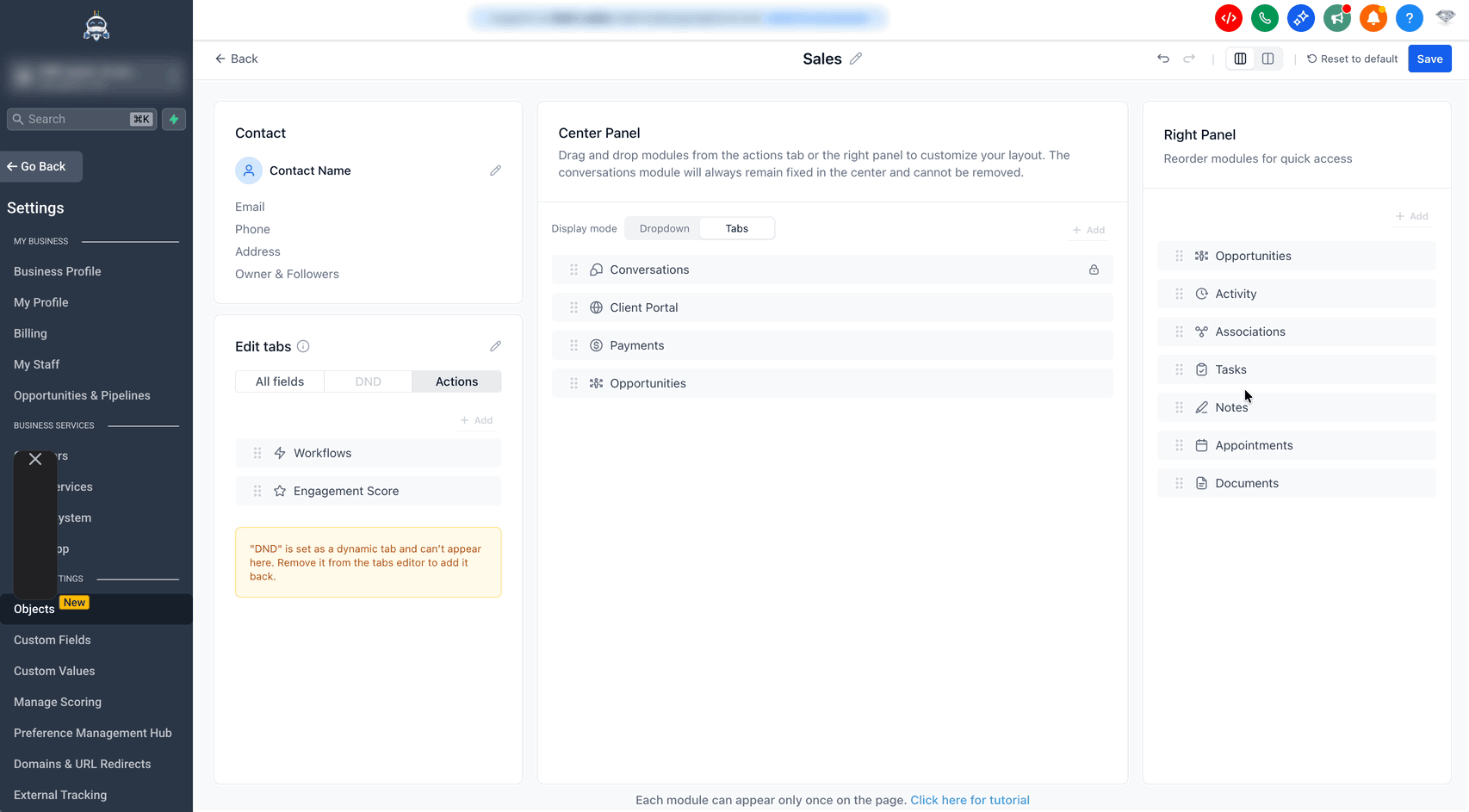Click the Save button
This screenshot has width=1469, height=812.
coord(1429,59)
